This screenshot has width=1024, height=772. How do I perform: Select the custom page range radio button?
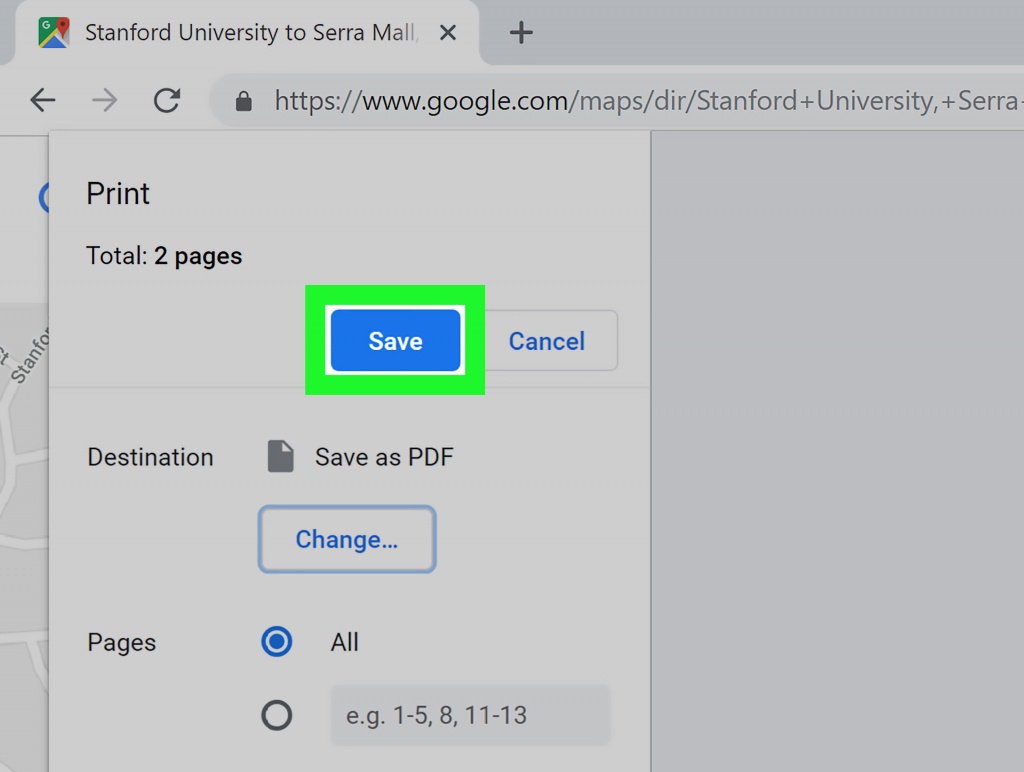tap(276, 715)
